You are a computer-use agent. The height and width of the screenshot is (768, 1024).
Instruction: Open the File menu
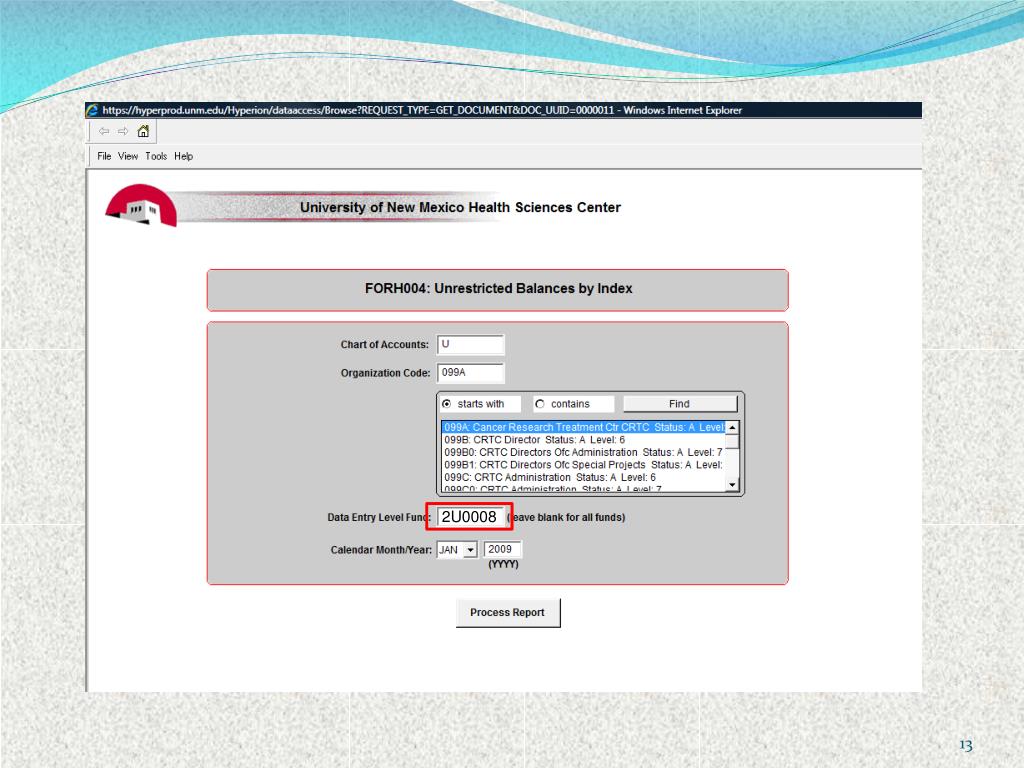[104, 156]
